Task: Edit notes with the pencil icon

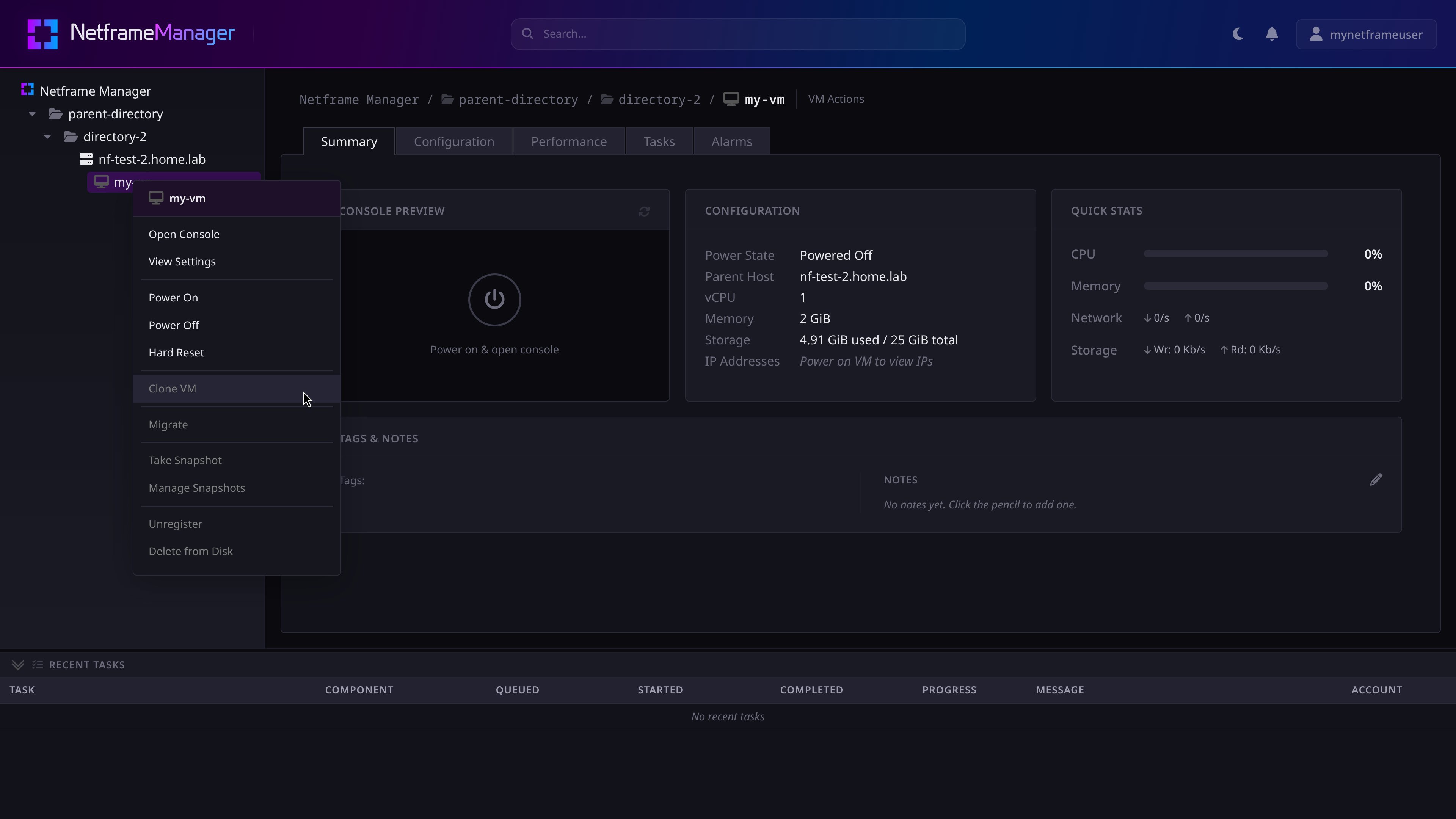Action: [x=1376, y=480]
